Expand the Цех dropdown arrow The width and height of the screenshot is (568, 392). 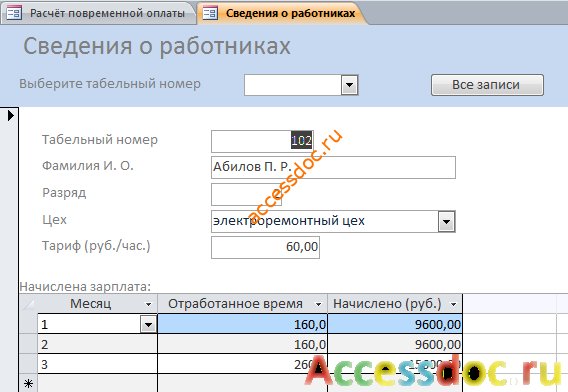[447, 221]
